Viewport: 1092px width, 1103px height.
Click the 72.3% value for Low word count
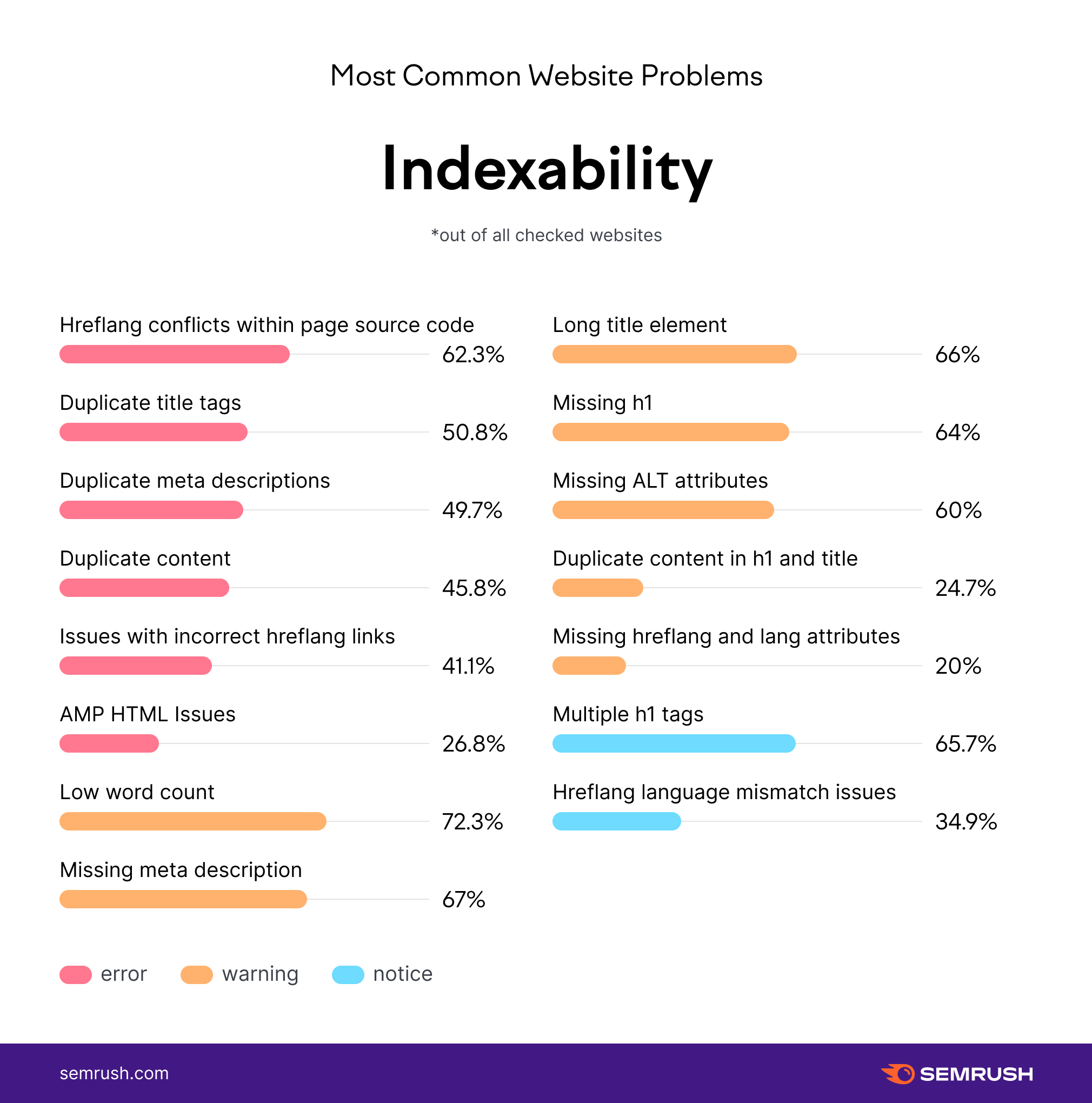click(x=472, y=821)
